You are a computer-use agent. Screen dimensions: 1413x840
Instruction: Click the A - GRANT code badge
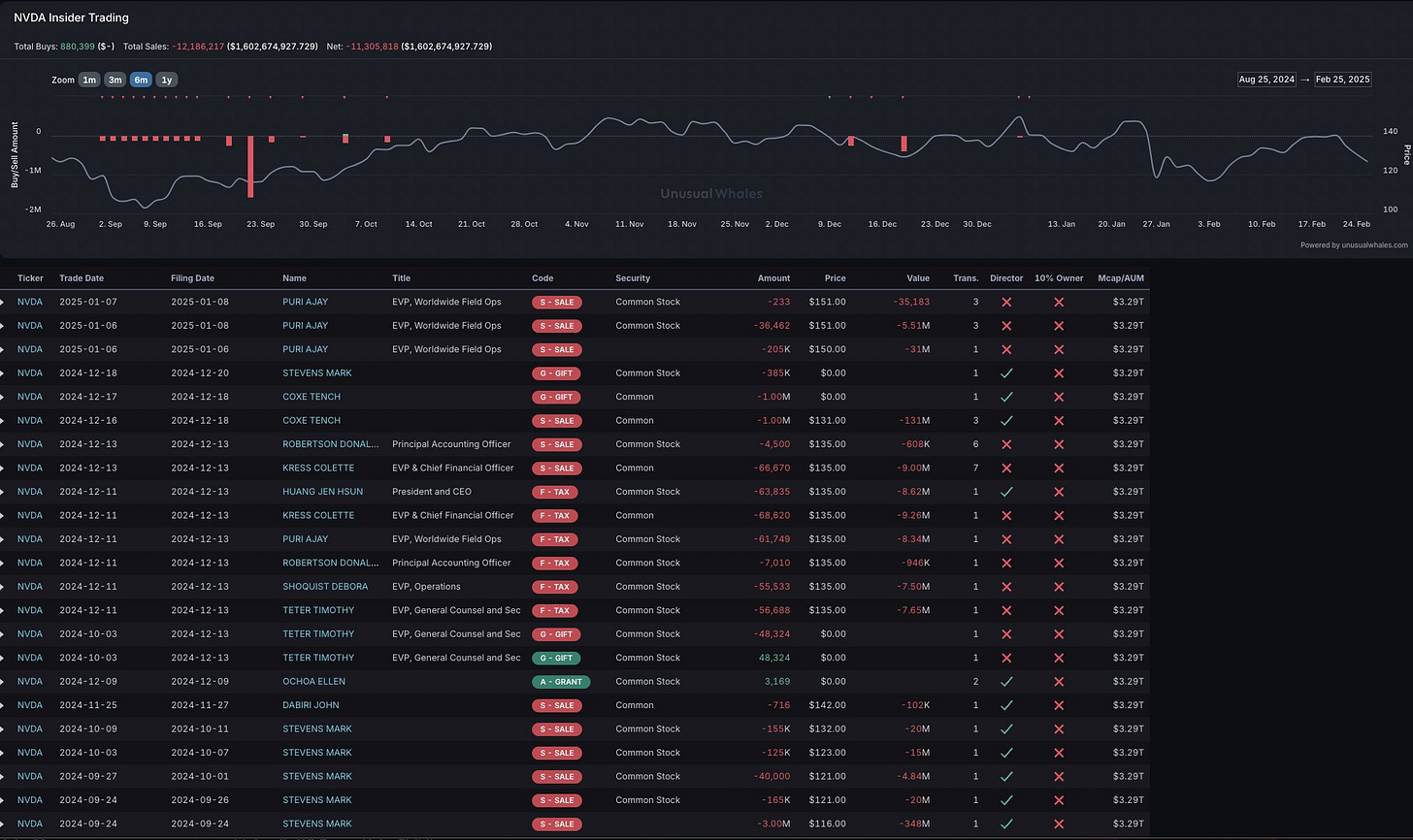pos(561,681)
